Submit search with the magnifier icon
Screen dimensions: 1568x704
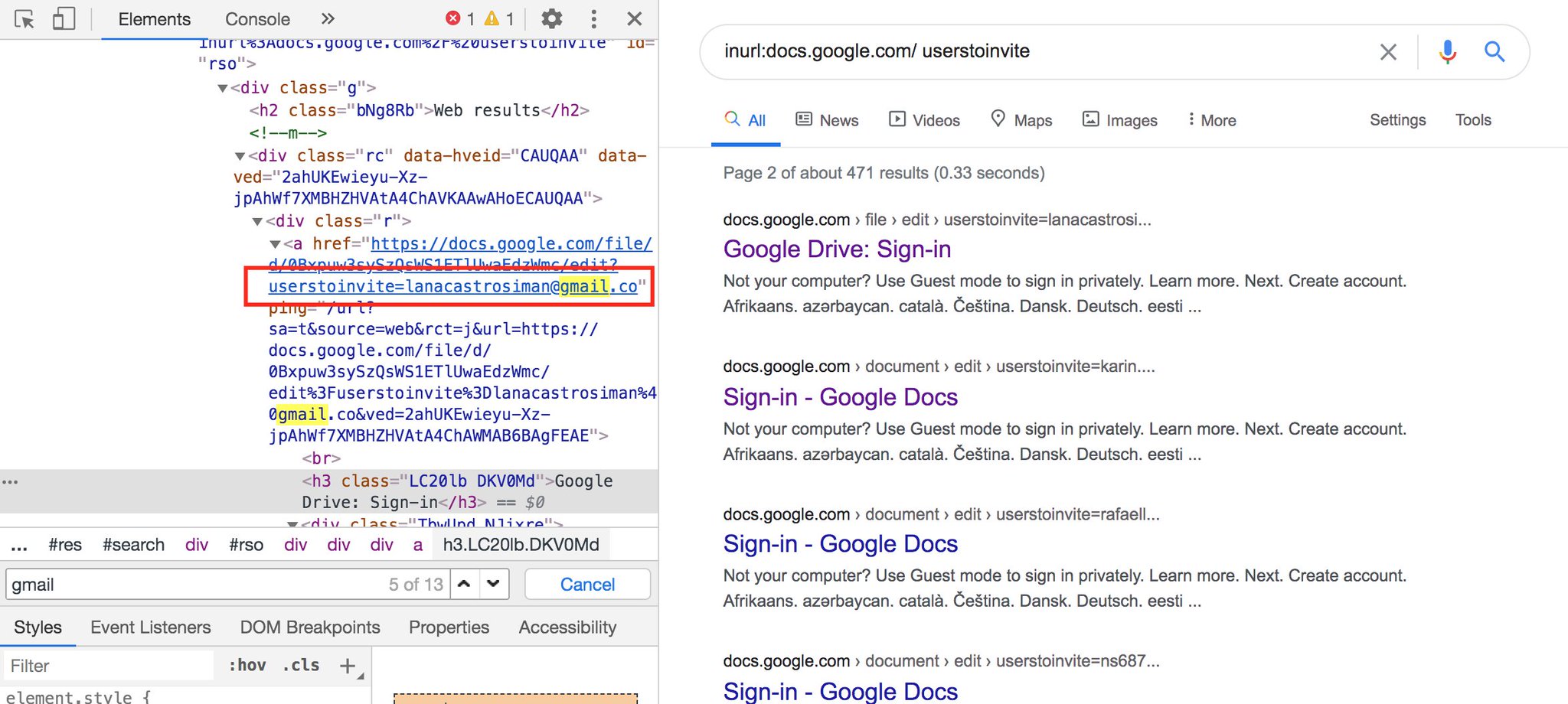pyautogui.click(x=1494, y=51)
